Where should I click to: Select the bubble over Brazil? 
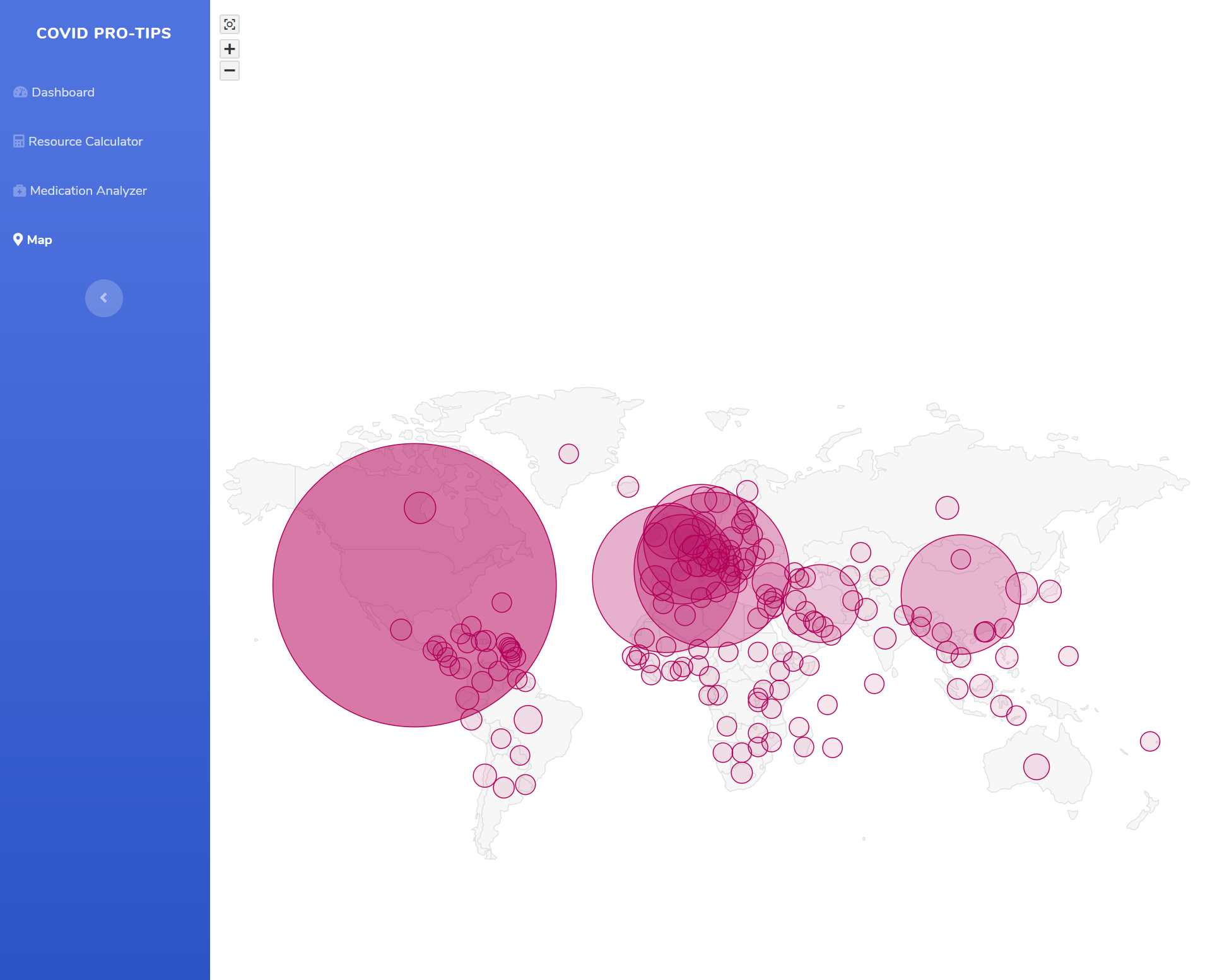tap(528, 720)
